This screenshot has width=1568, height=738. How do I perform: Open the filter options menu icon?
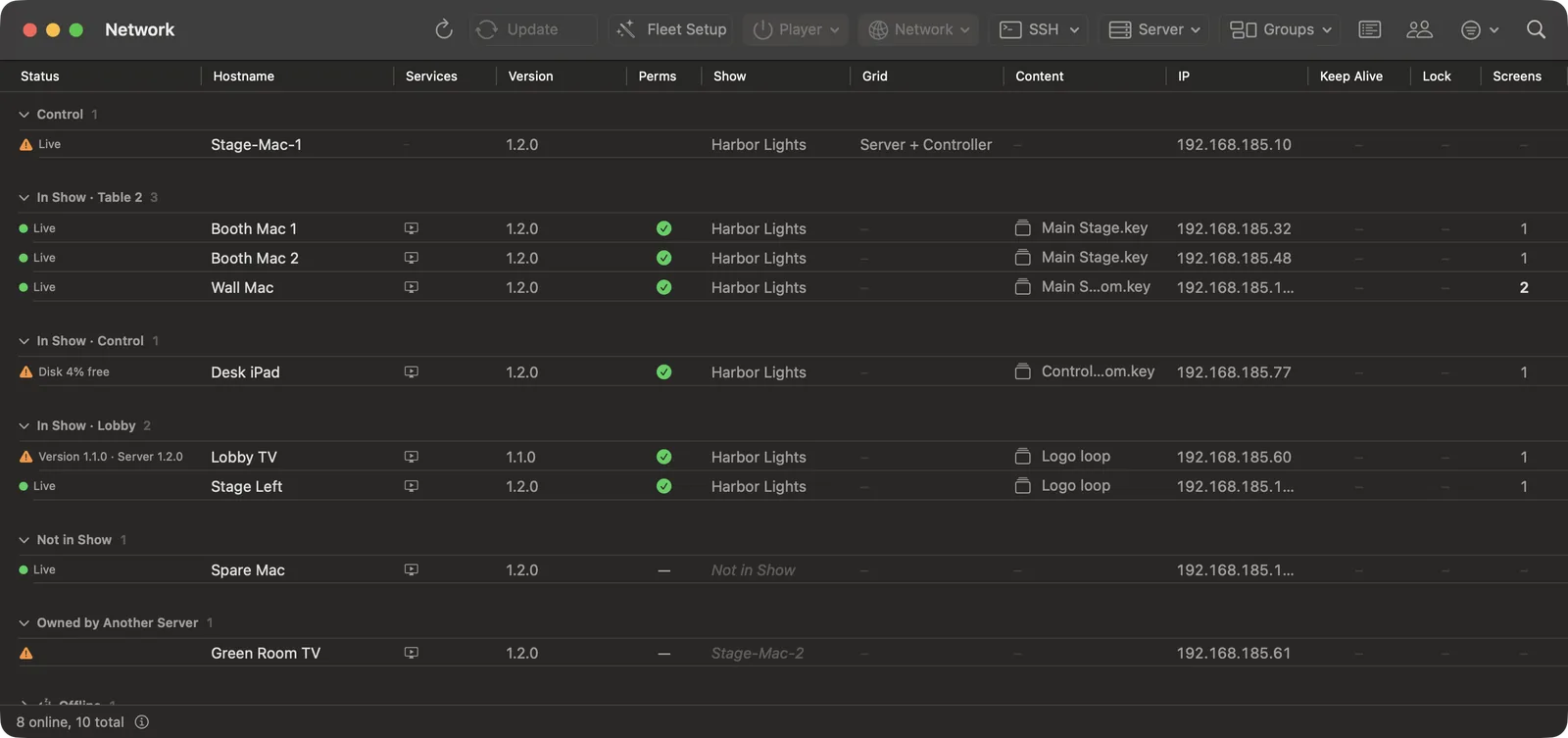tap(1479, 29)
